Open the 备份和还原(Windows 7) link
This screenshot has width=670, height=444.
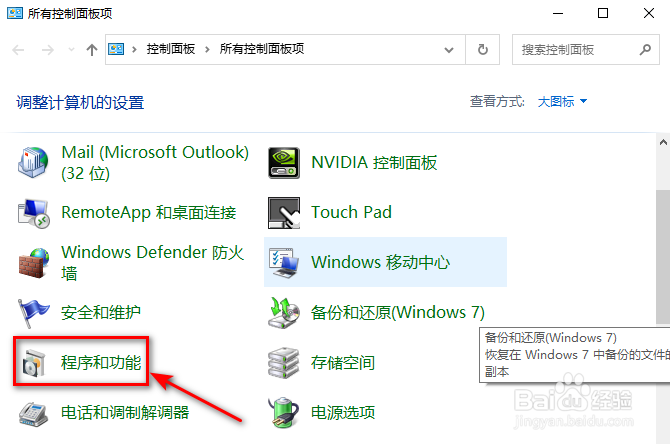pyautogui.click(x=398, y=313)
